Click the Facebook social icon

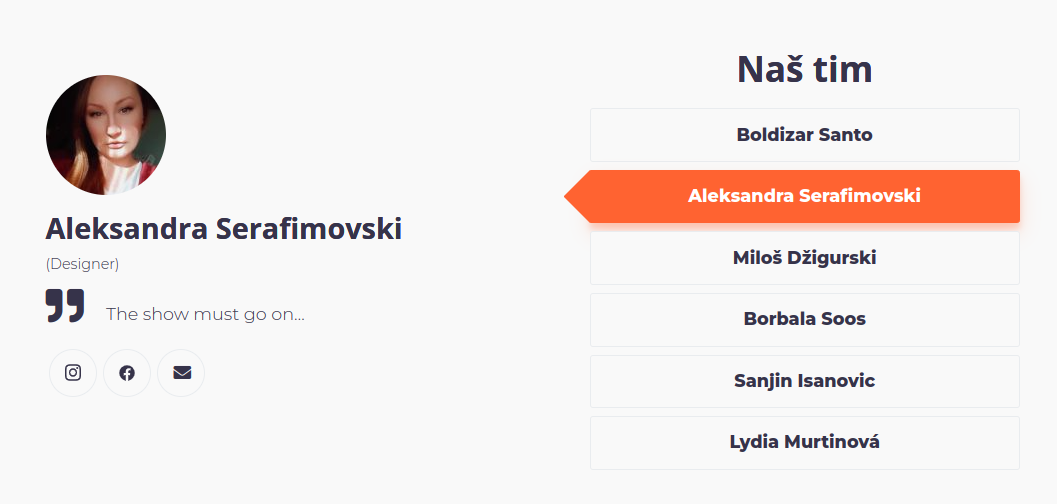click(x=127, y=373)
